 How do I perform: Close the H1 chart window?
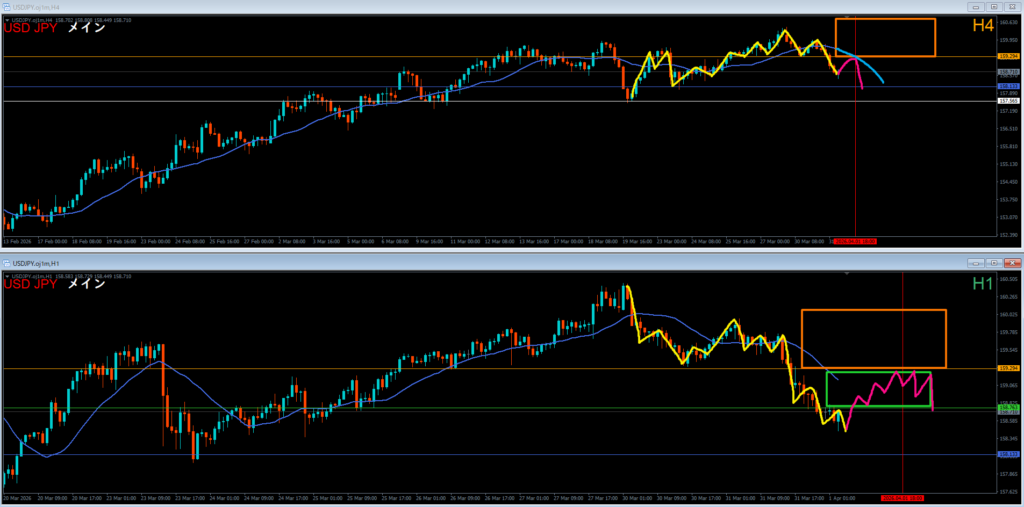coord(1010,261)
